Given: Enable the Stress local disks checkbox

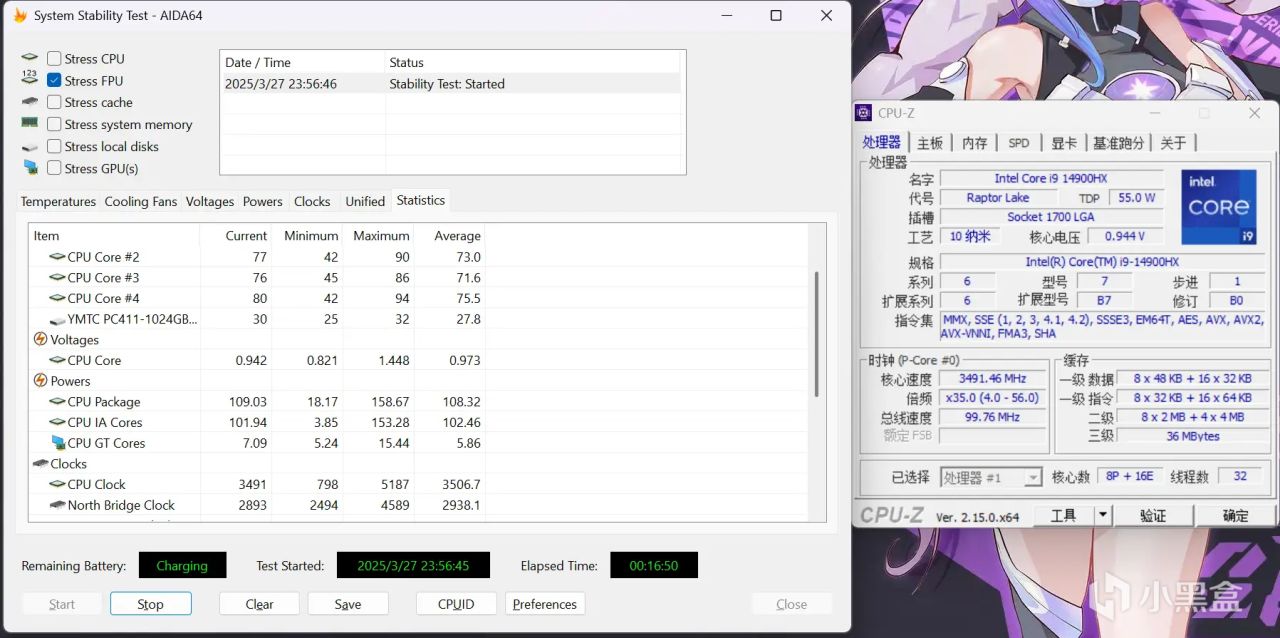Looking at the screenshot, I should 54,146.
